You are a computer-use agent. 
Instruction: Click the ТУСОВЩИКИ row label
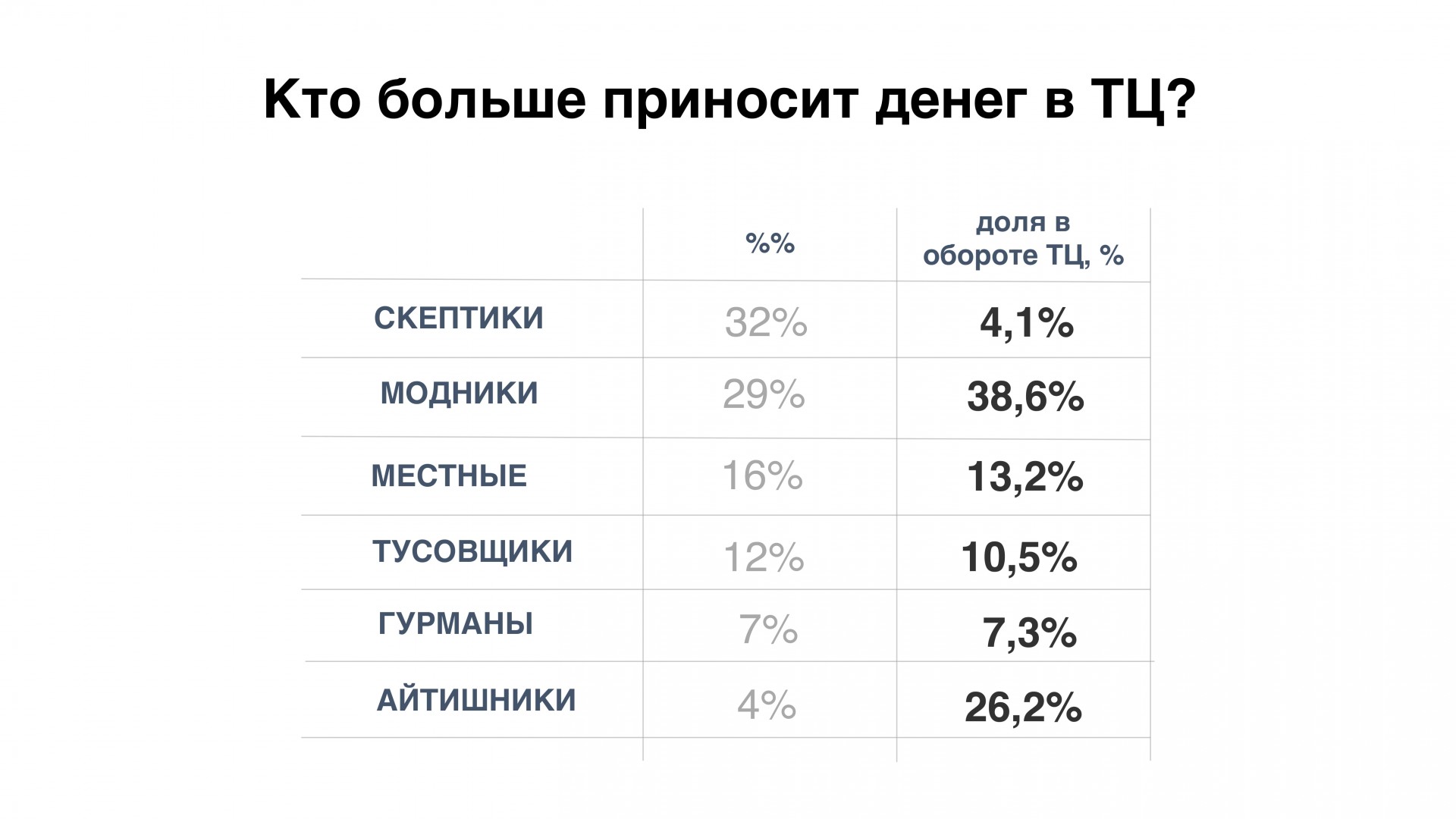click(472, 551)
